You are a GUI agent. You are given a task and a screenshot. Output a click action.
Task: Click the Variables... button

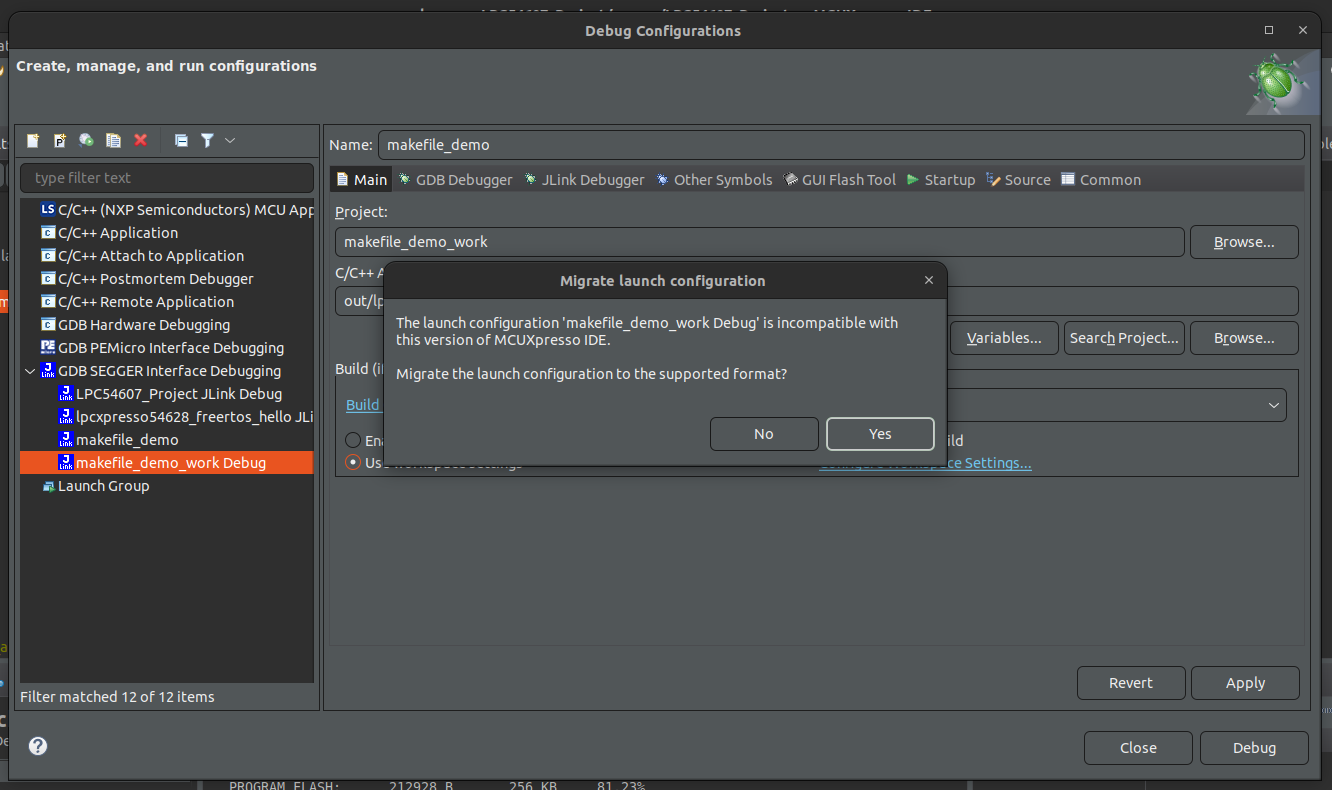coord(1004,338)
